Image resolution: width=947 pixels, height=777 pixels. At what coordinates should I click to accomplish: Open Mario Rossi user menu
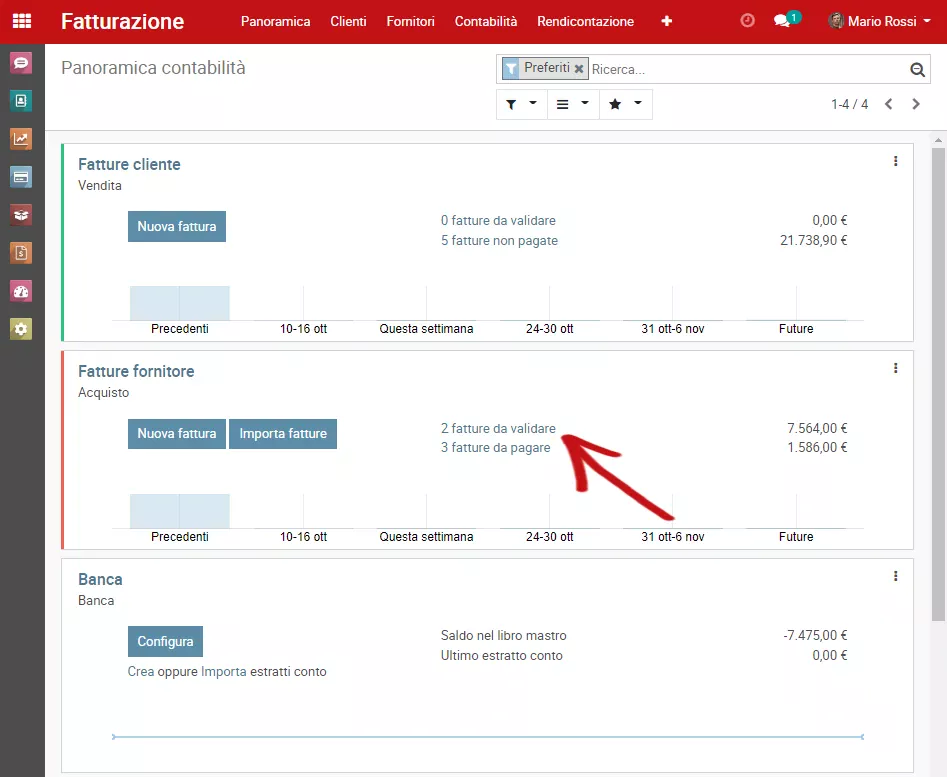coord(879,21)
